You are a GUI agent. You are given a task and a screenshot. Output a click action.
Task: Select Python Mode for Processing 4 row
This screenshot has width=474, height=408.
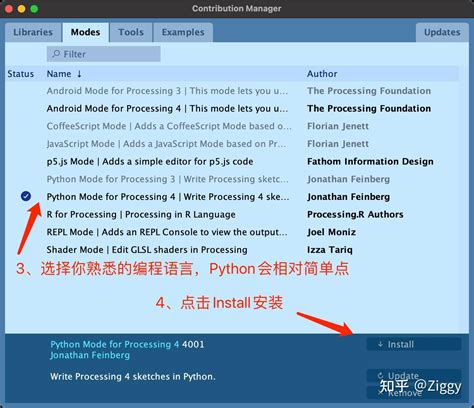tap(233, 197)
